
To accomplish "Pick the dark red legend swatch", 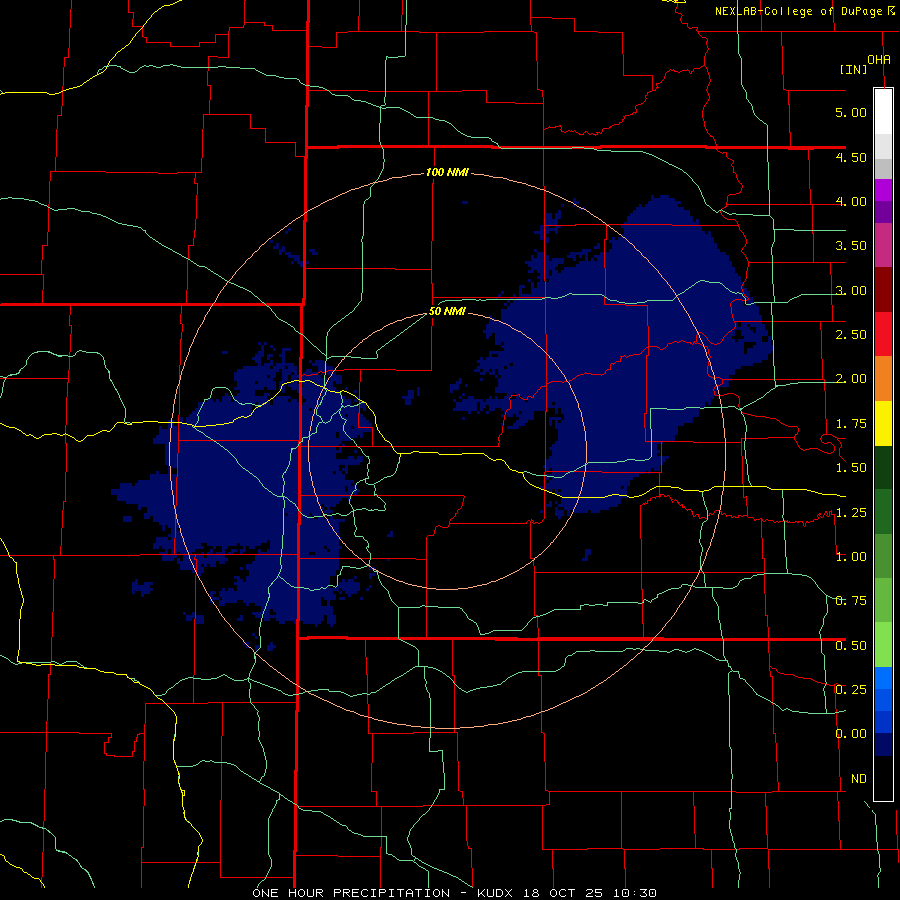I will [x=883, y=290].
